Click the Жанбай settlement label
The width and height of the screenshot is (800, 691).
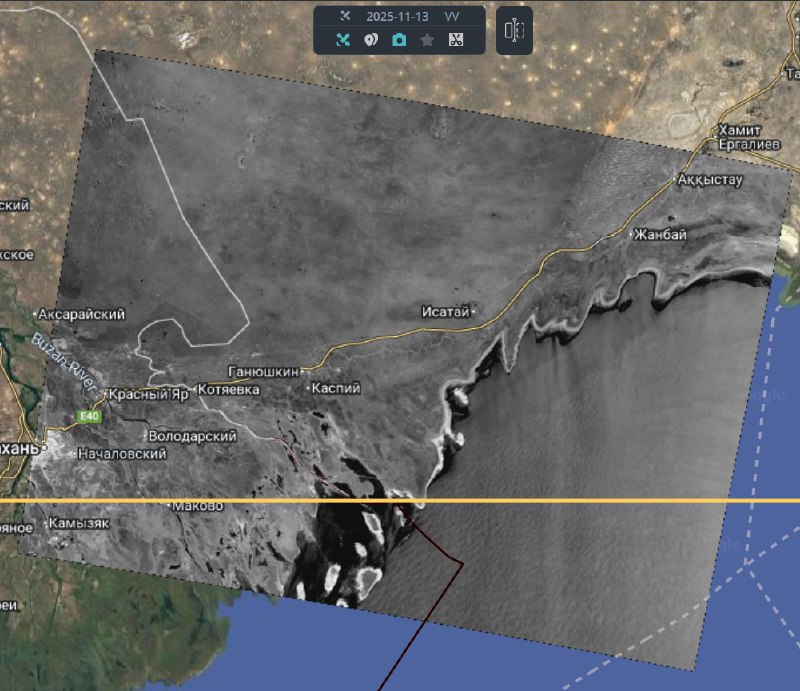pyautogui.click(x=660, y=235)
